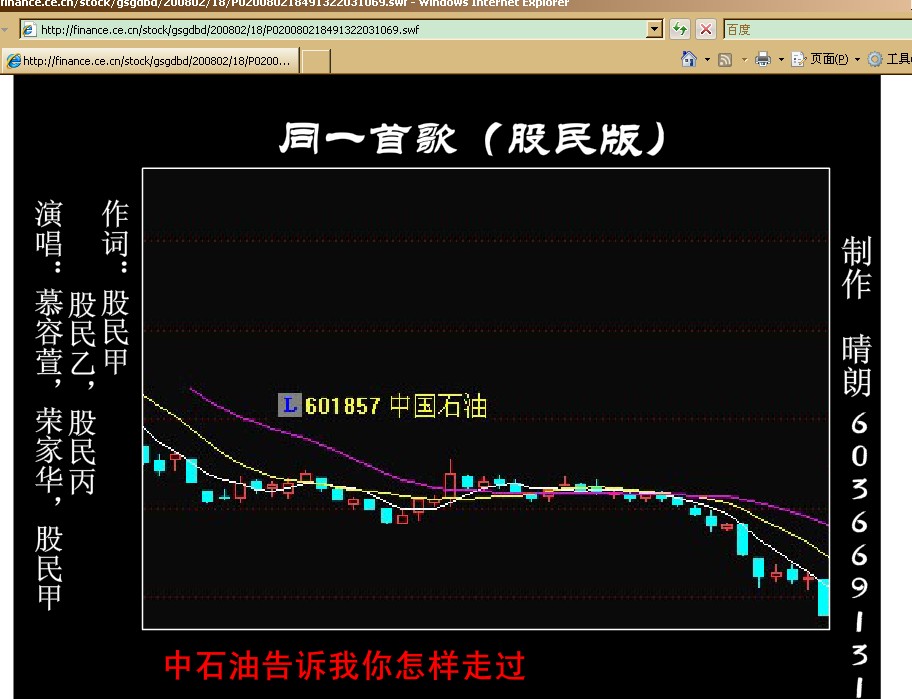This screenshot has height=699, width=912.
Task: Refresh the current webpage
Action: 680,29
